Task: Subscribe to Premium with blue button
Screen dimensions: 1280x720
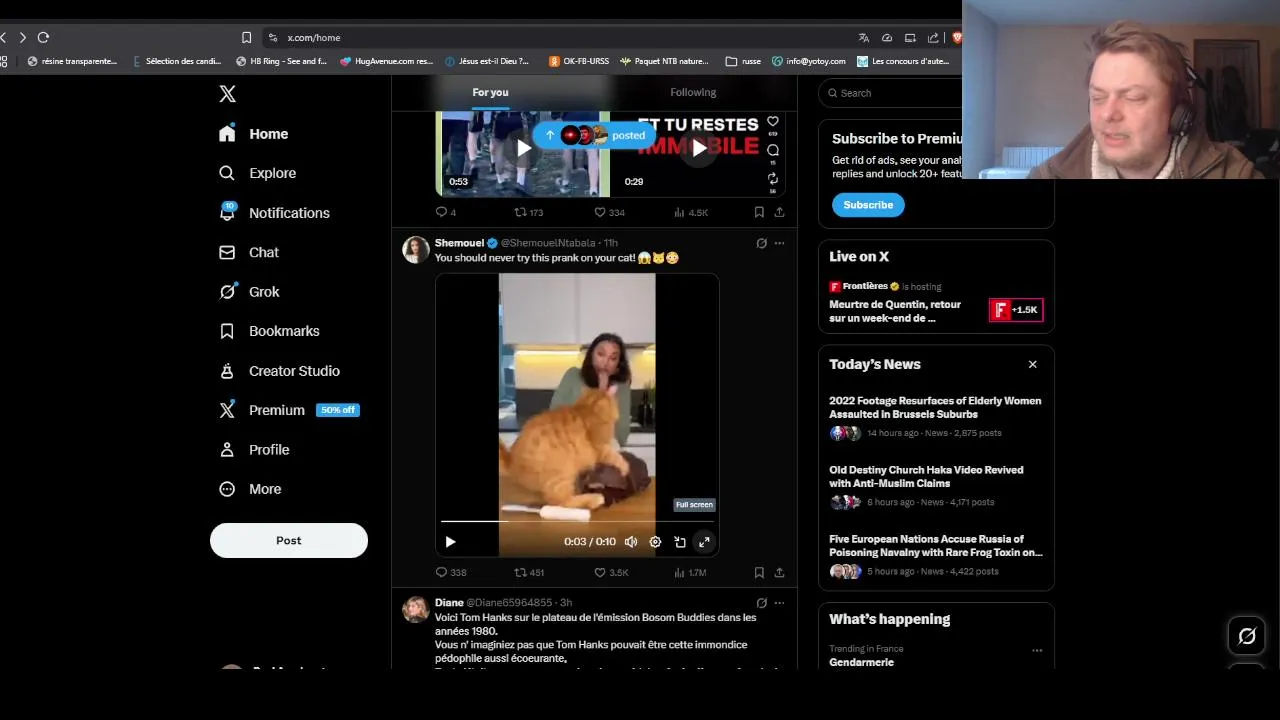Action: click(868, 205)
